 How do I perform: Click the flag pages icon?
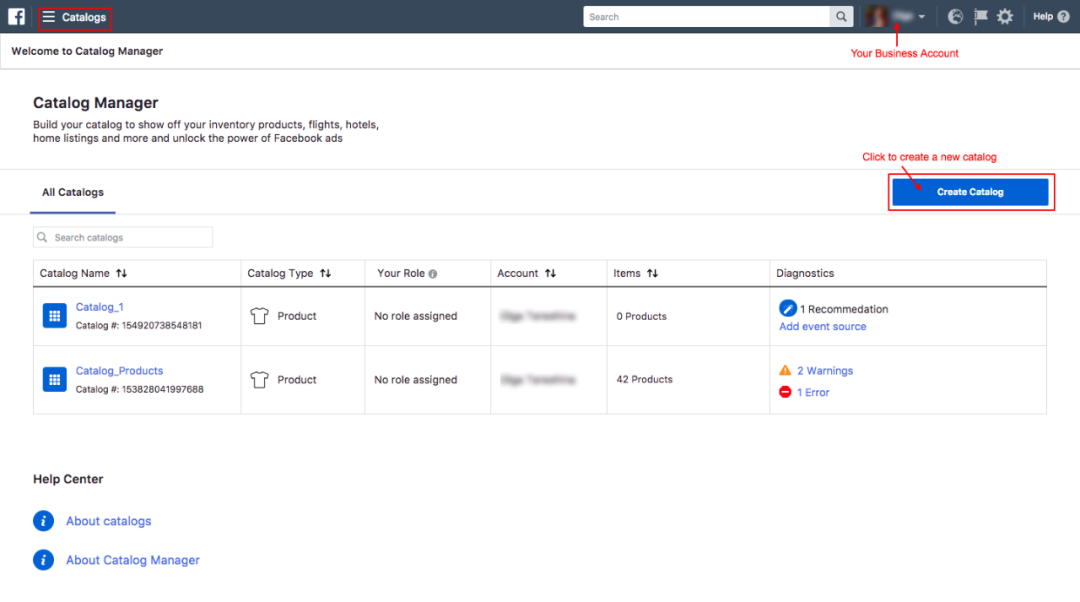[x=980, y=17]
